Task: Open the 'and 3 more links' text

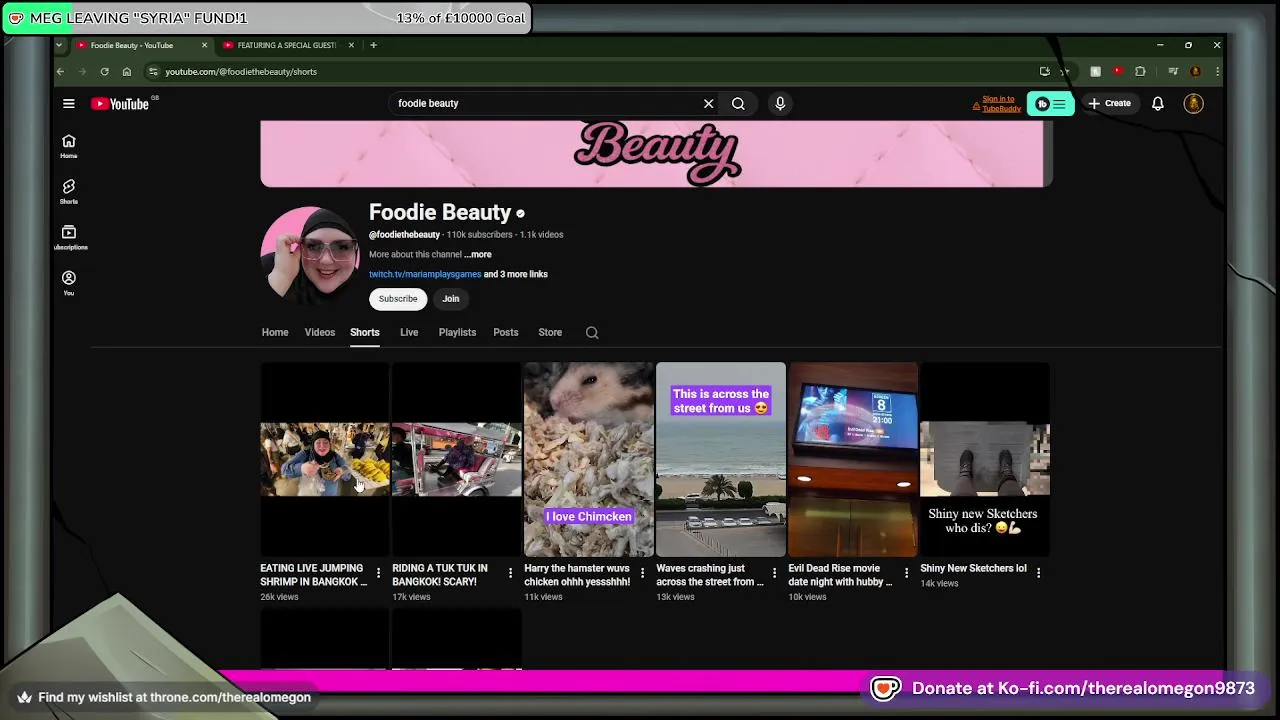Action: tap(516, 274)
